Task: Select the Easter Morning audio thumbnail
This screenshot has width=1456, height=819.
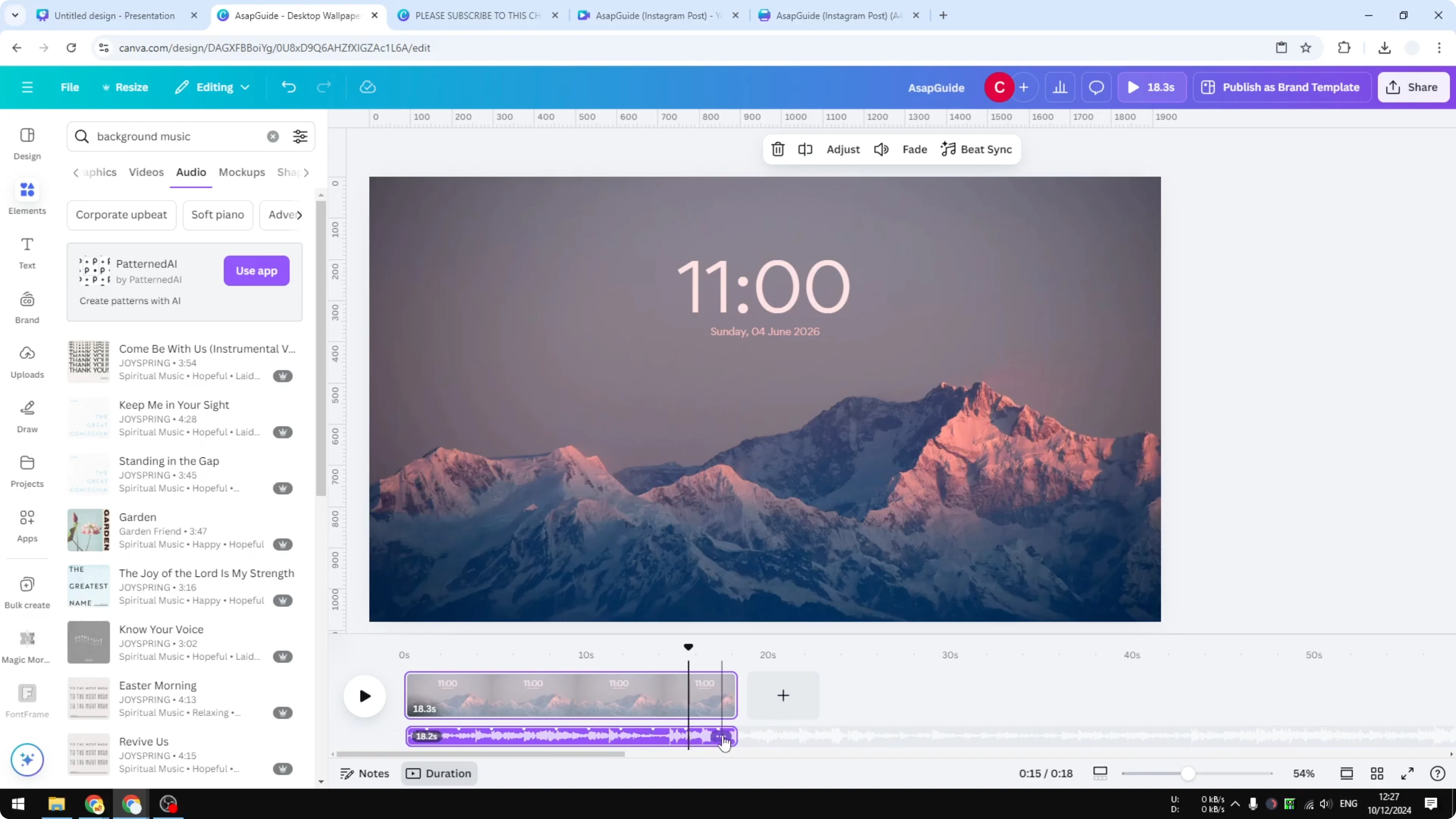Action: pyautogui.click(x=88, y=699)
